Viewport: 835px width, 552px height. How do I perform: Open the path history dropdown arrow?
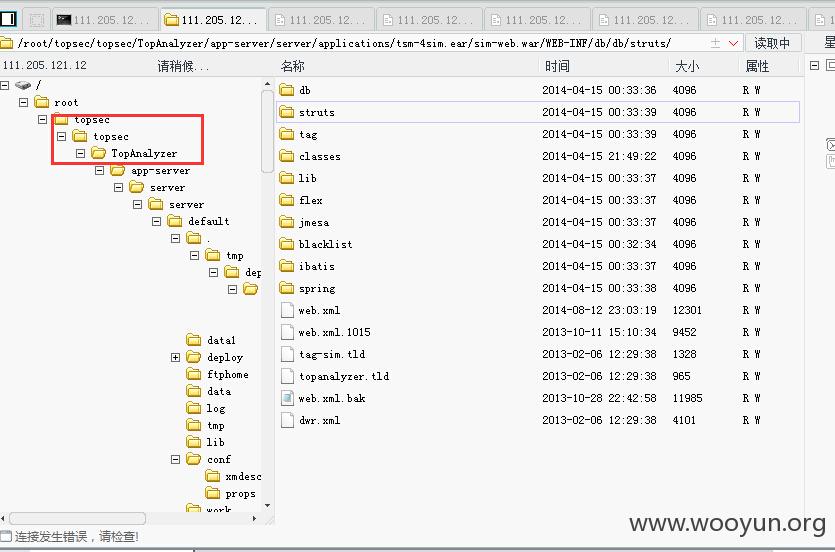[x=733, y=43]
